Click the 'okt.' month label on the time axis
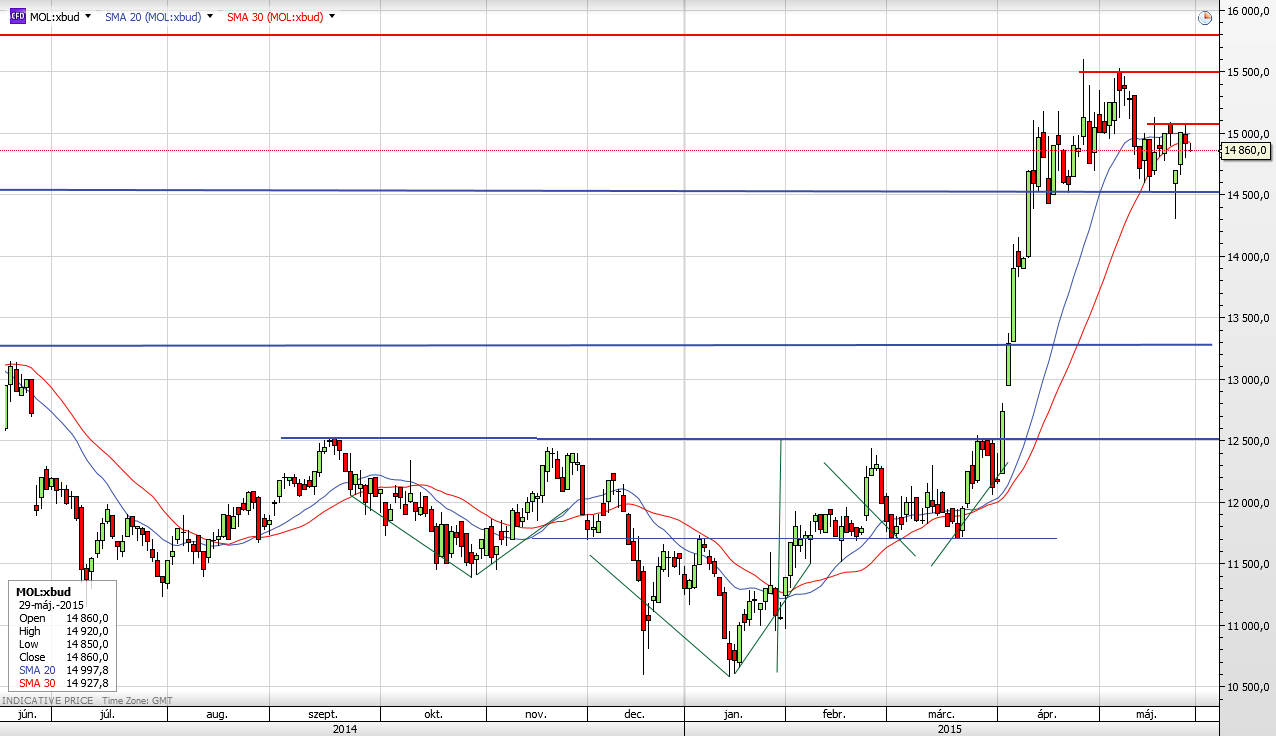This screenshot has height=736, width=1276. [433, 715]
